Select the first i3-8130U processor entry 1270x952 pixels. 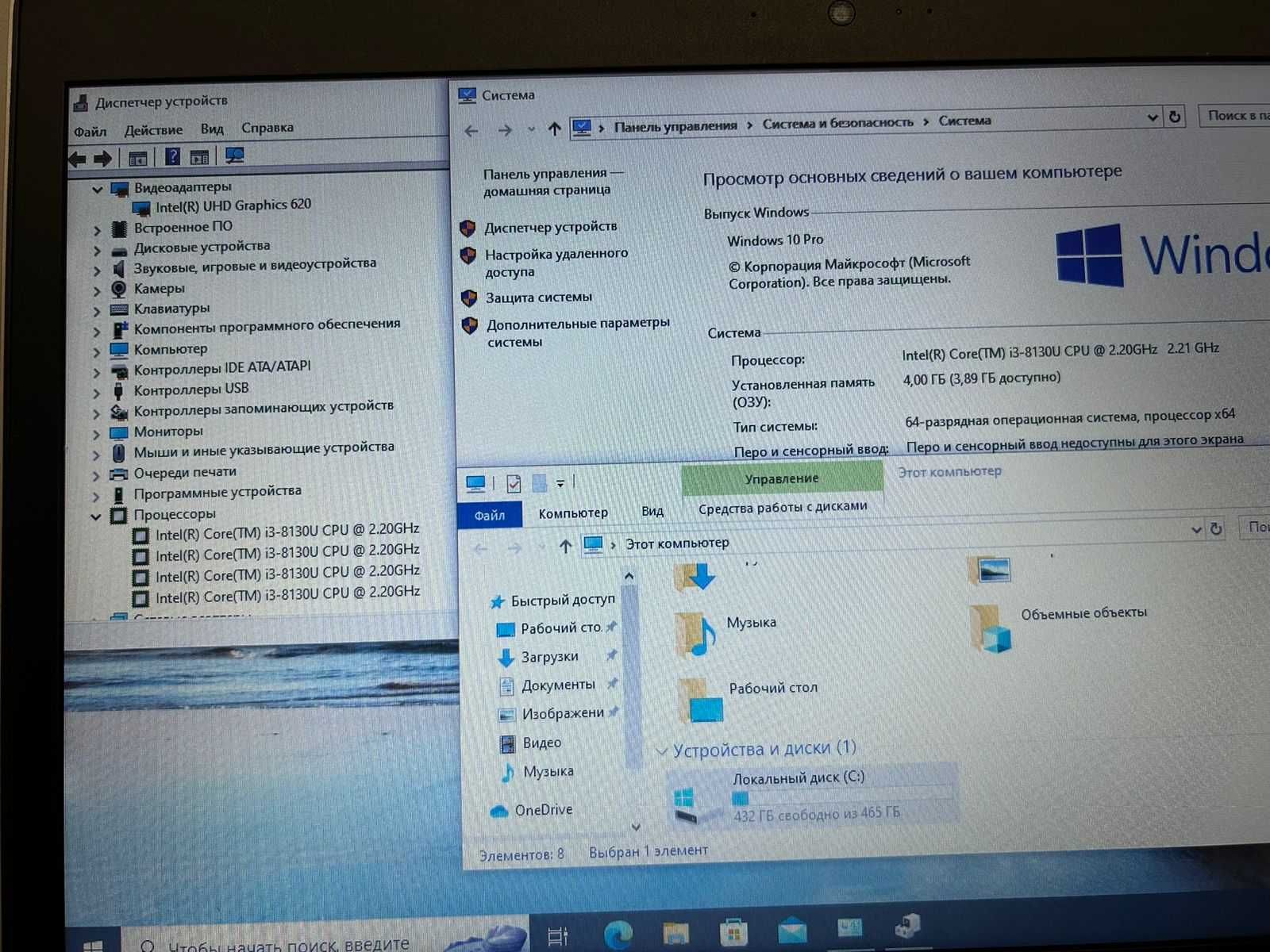click(287, 531)
